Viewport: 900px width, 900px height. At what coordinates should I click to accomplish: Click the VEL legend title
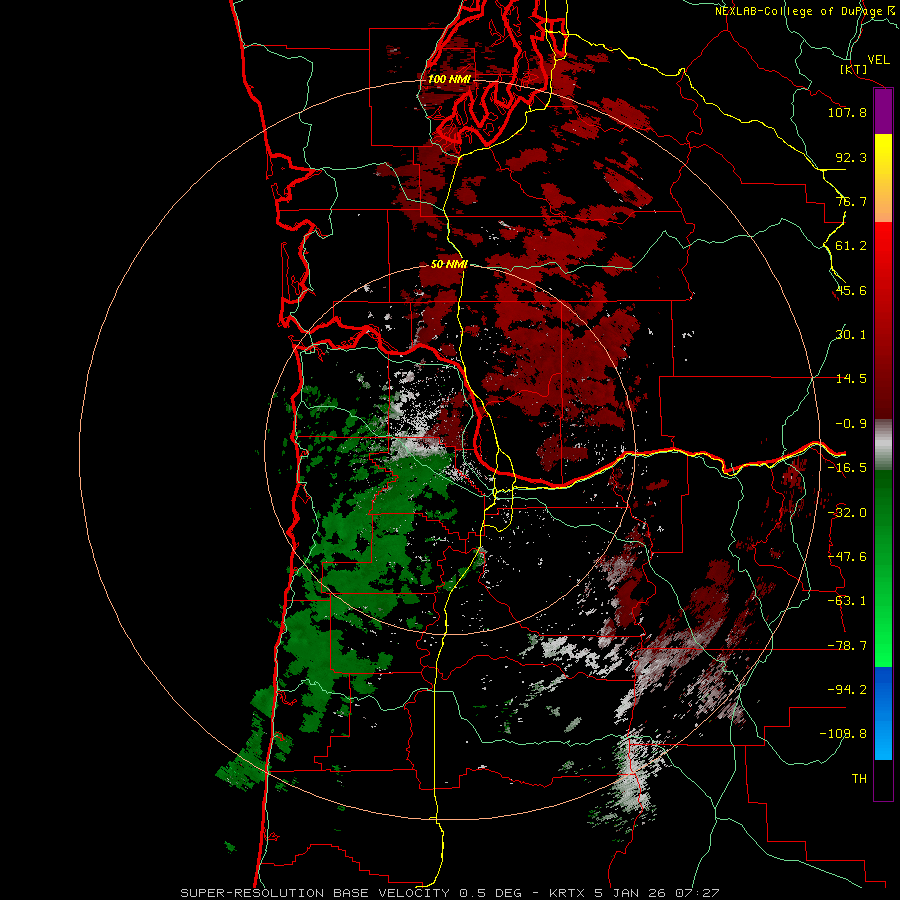click(878, 60)
